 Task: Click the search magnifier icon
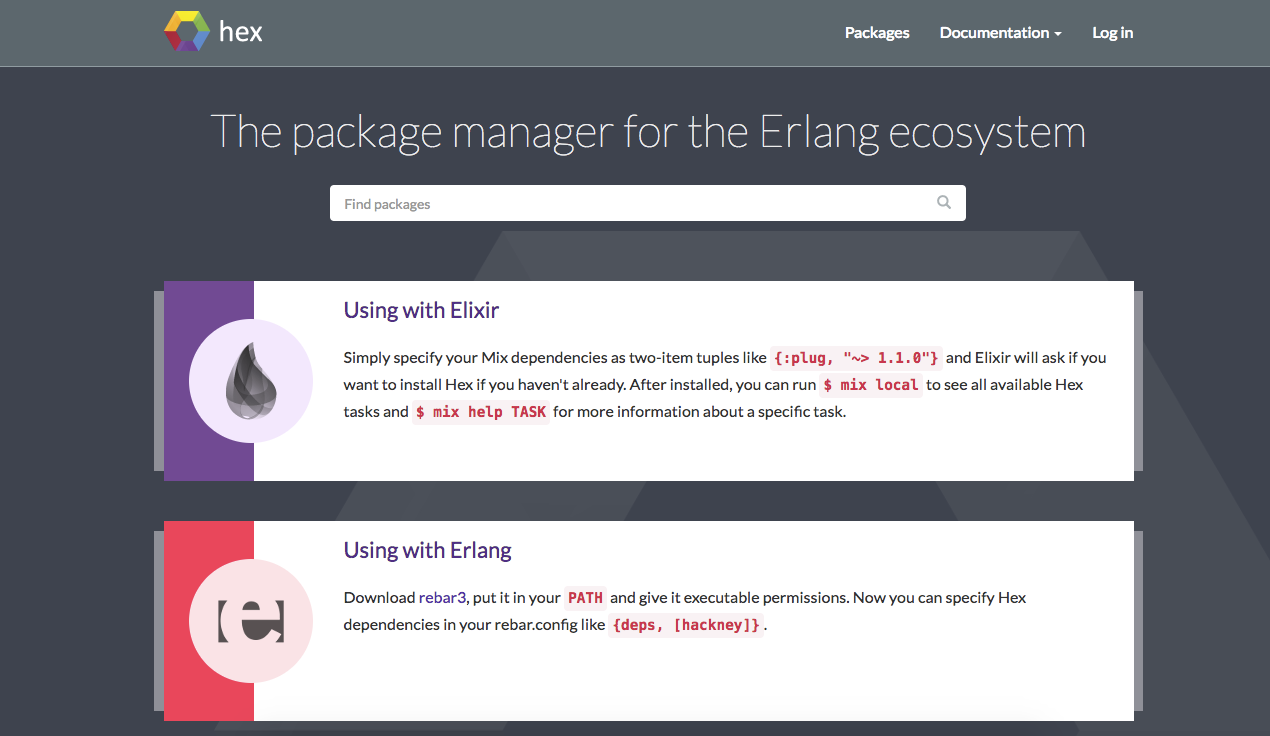pos(943,202)
